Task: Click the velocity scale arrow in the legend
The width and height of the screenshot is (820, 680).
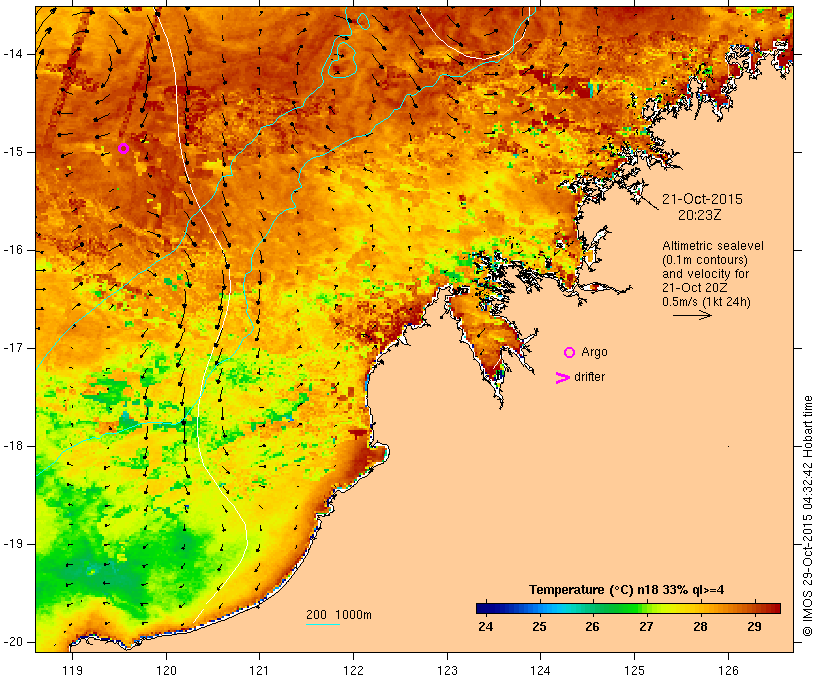Action: pyautogui.click(x=692, y=315)
